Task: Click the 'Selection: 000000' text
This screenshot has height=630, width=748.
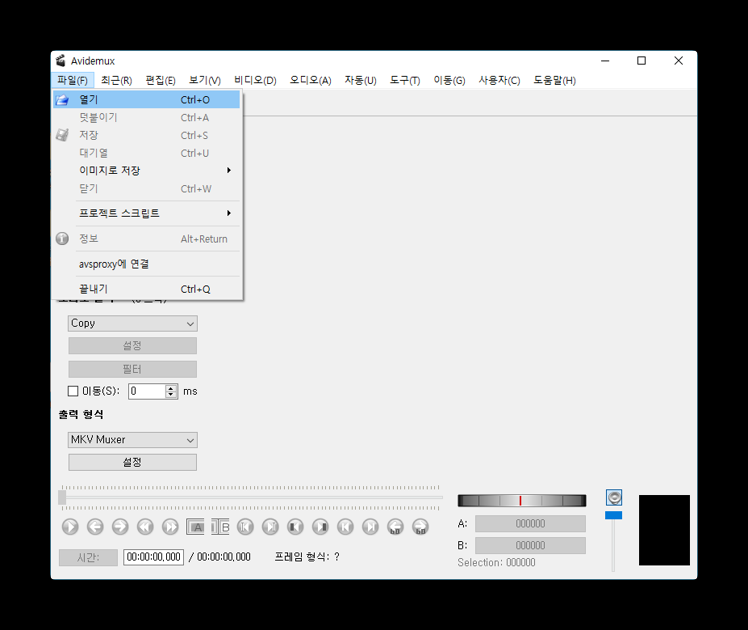Action: [496, 563]
